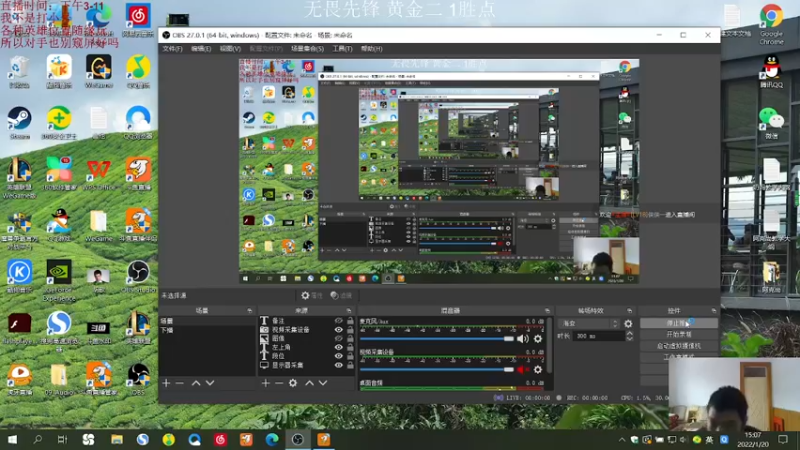Move source down in sources panel

323,383
